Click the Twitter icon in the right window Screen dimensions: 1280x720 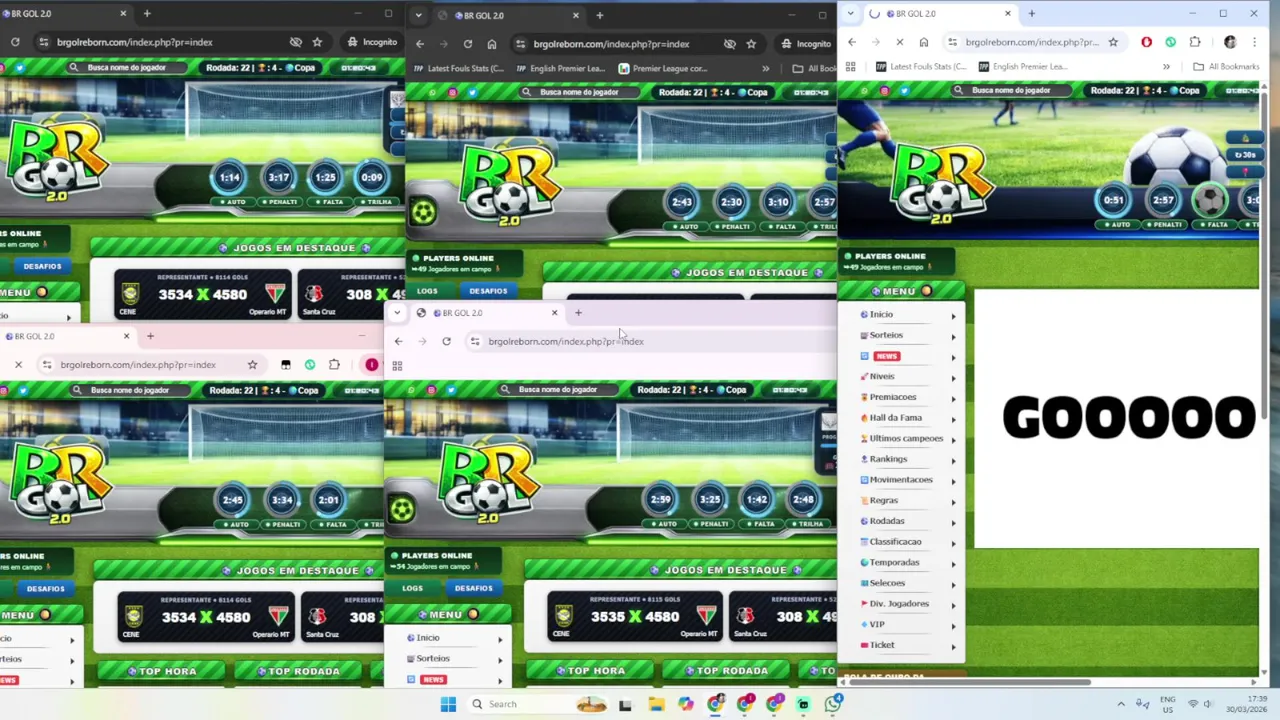point(905,90)
